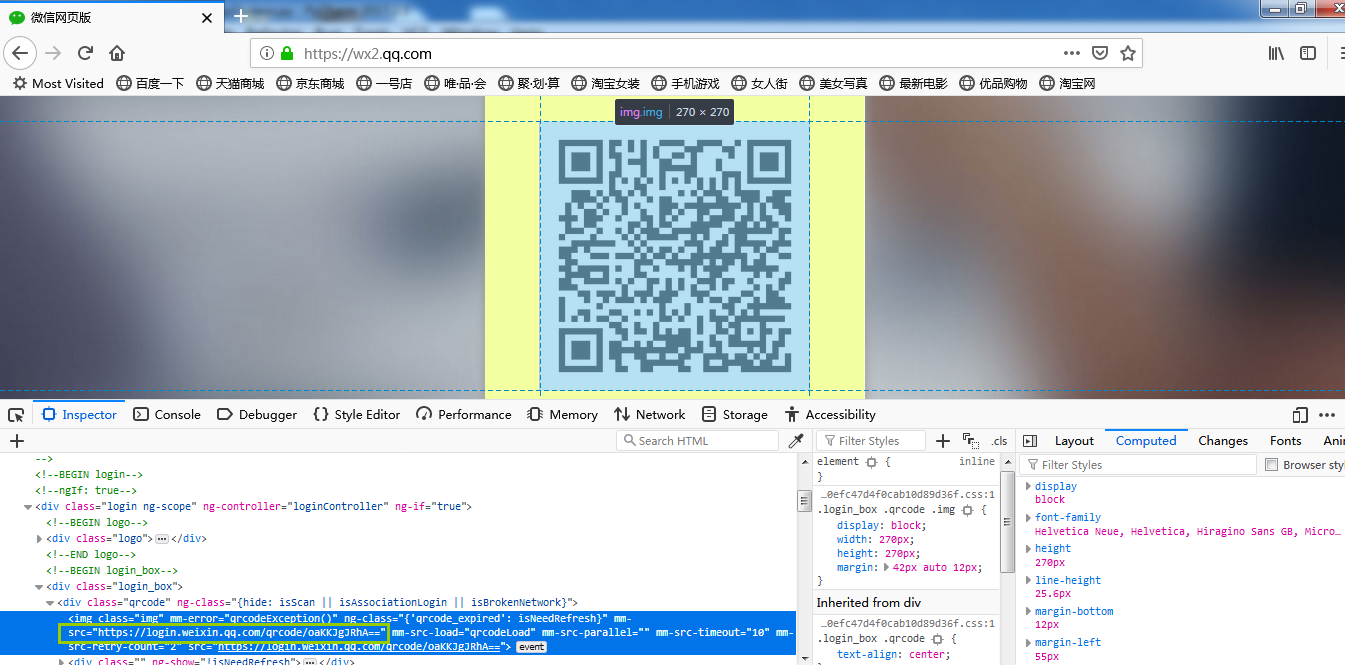The width and height of the screenshot is (1345, 665).
Task: Collapse the div class="login_box" node
Action: coord(39,587)
